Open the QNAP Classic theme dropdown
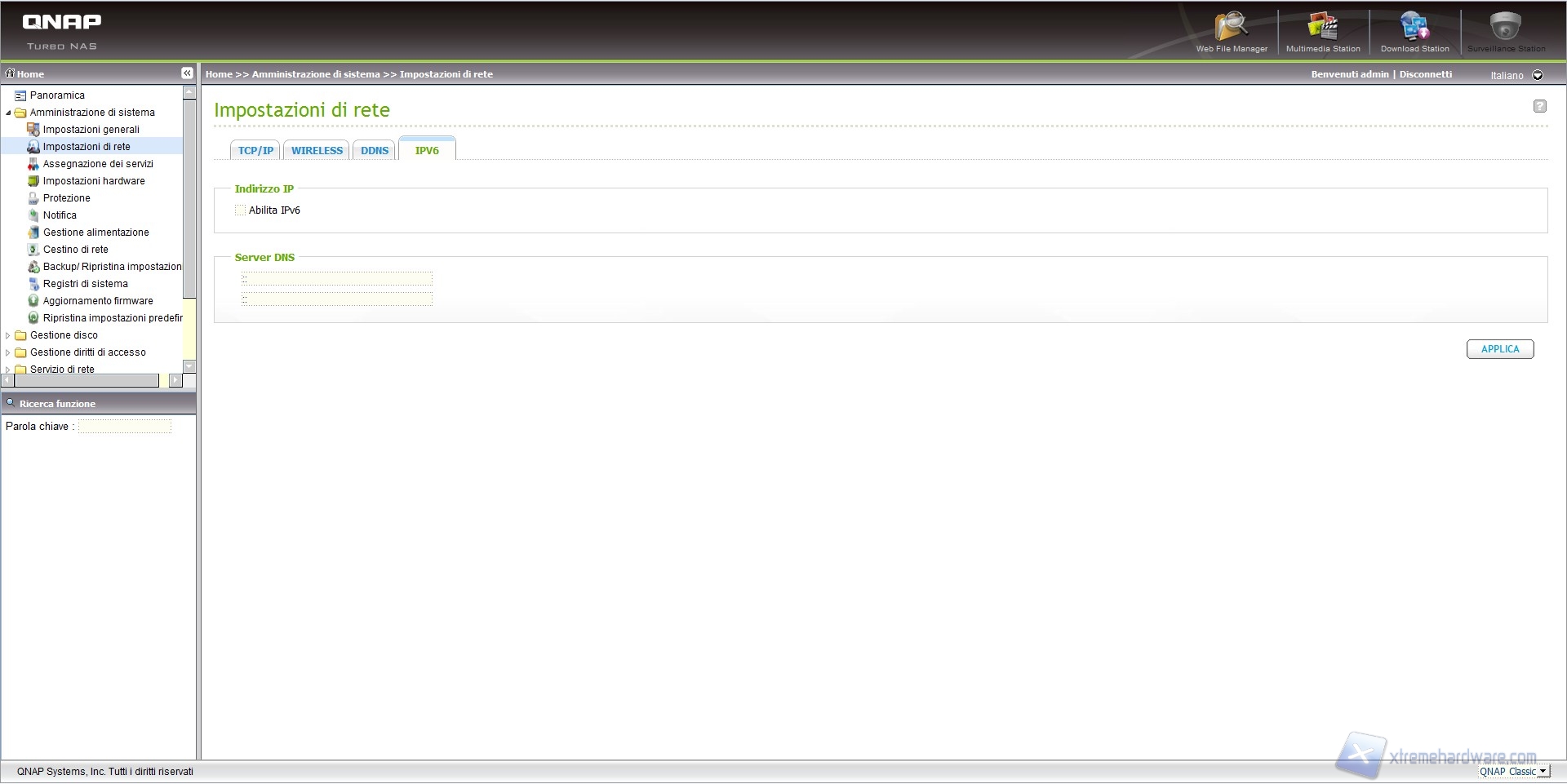The width and height of the screenshot is (1567, 784). pos(1542,772)
